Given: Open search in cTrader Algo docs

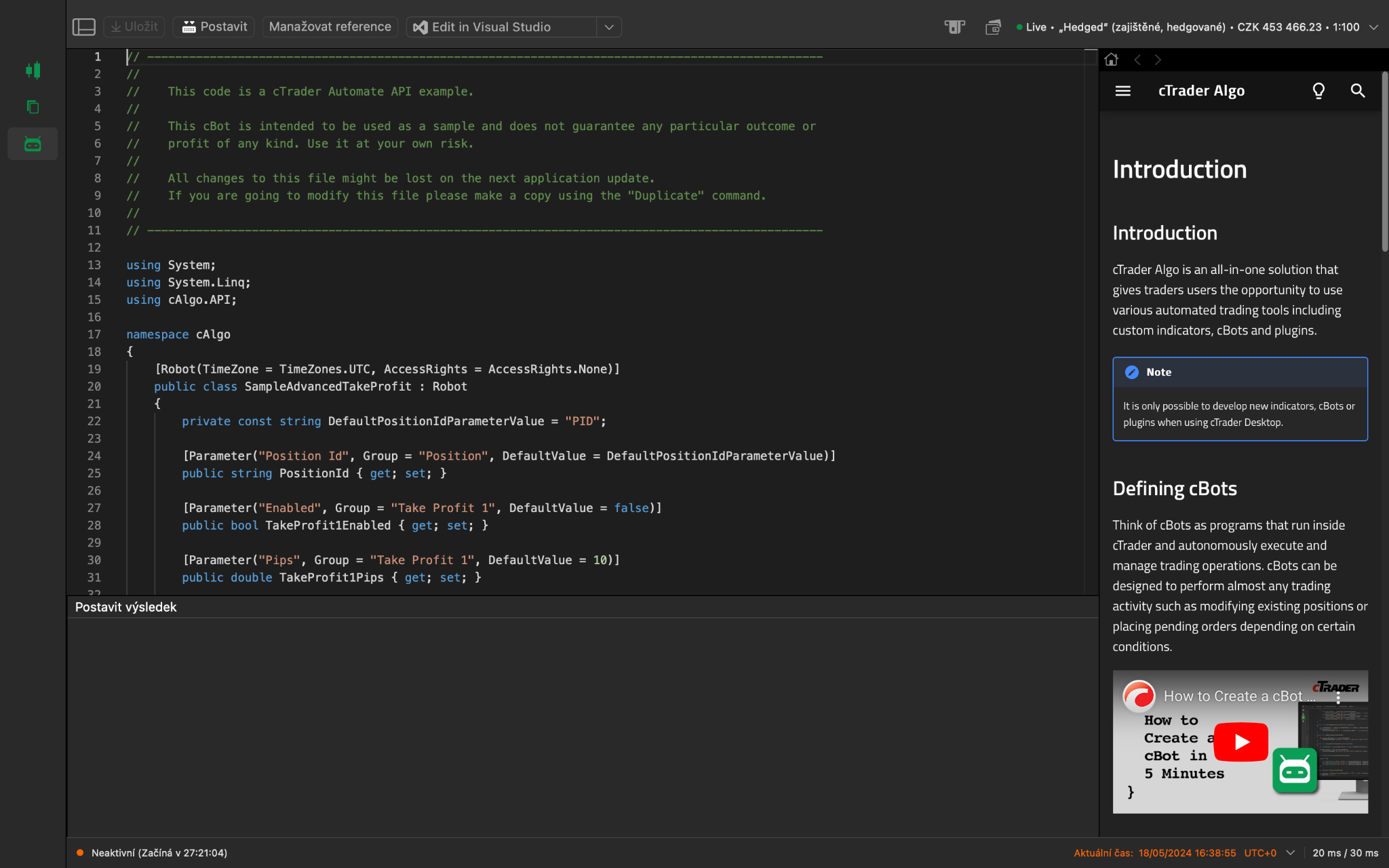Looking at the screenshot, I should 1358,91.
